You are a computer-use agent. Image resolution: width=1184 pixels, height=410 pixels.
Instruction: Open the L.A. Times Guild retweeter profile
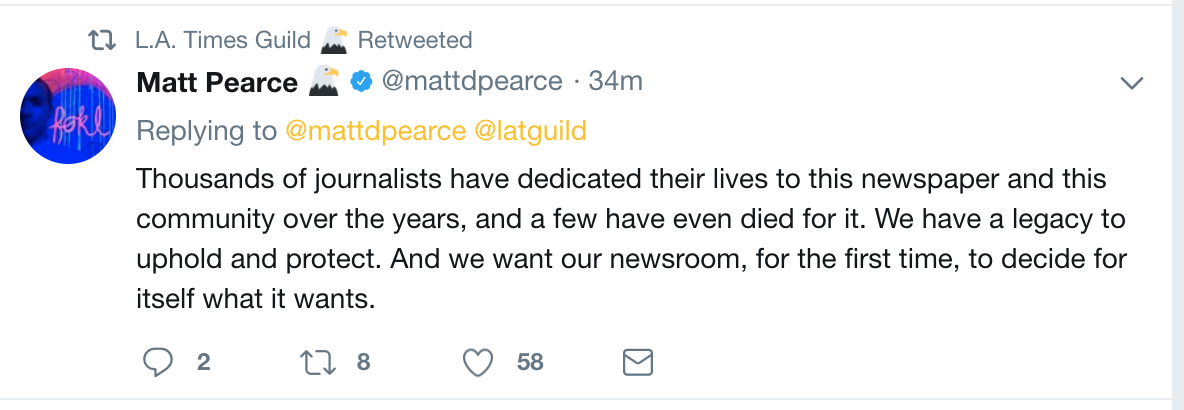click(224, 40)
